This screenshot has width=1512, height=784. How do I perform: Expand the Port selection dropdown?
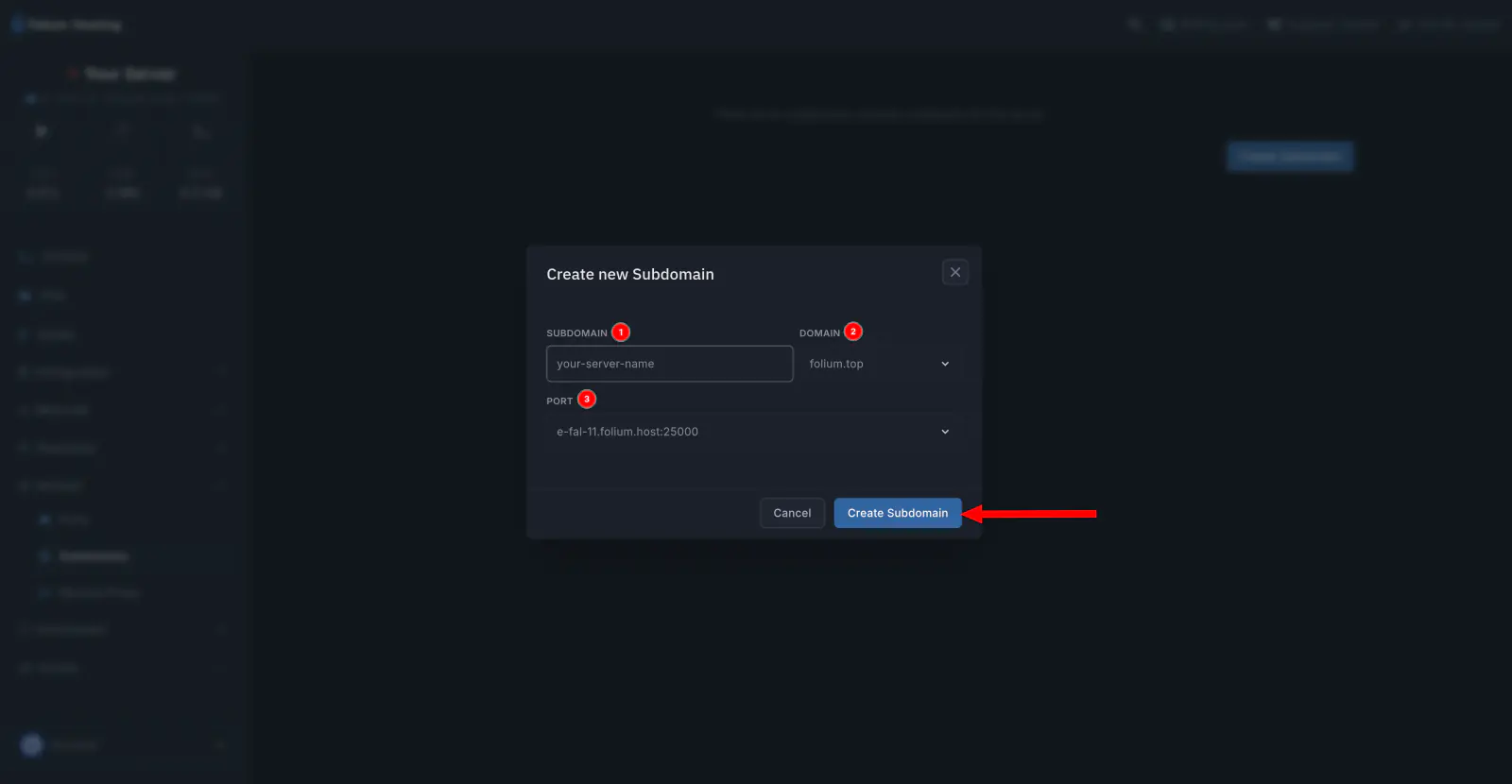(753, 432)
